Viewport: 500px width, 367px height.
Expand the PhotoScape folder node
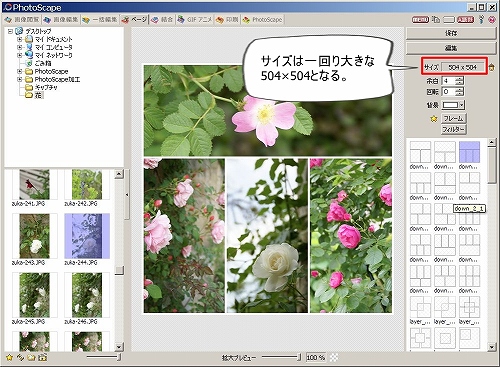pyautogui.click(x=20, y=71)
